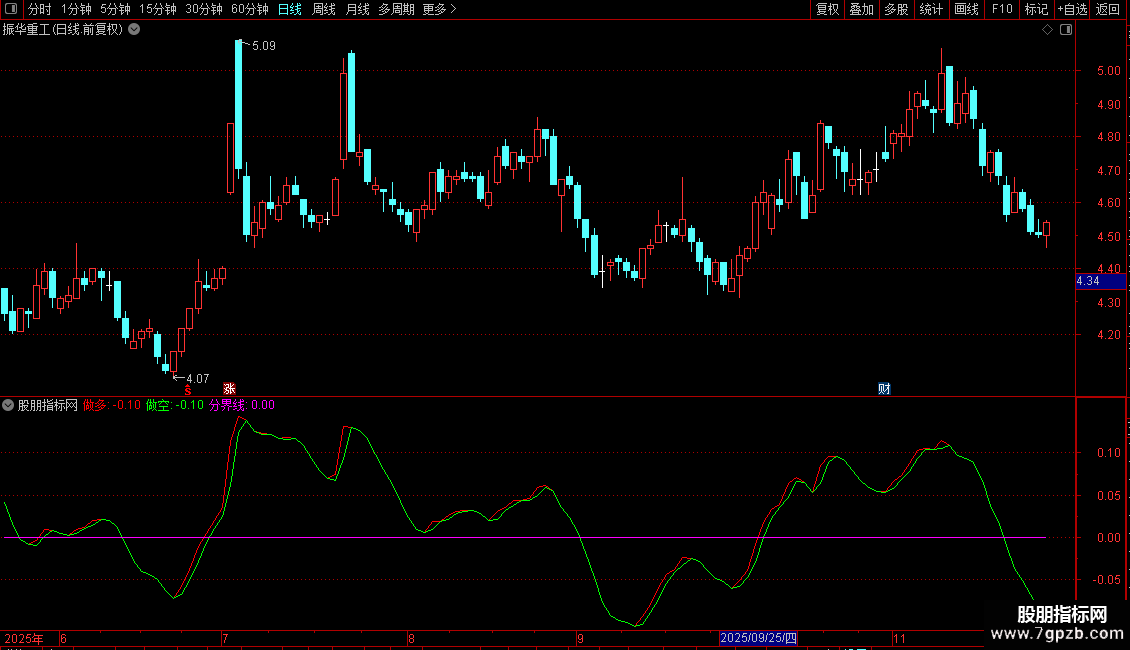Click the 5.09 high price label
The image size is (1130, 650).
coord(264,46)
